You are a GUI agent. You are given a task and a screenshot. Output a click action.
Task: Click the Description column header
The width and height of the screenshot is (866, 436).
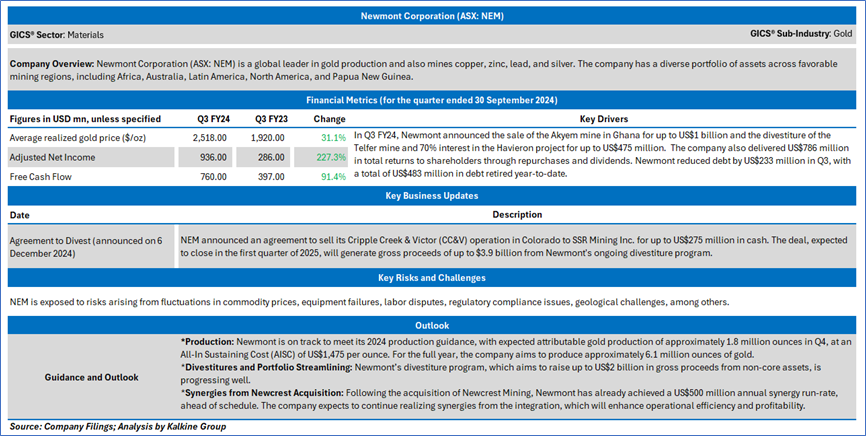[517, 214]
